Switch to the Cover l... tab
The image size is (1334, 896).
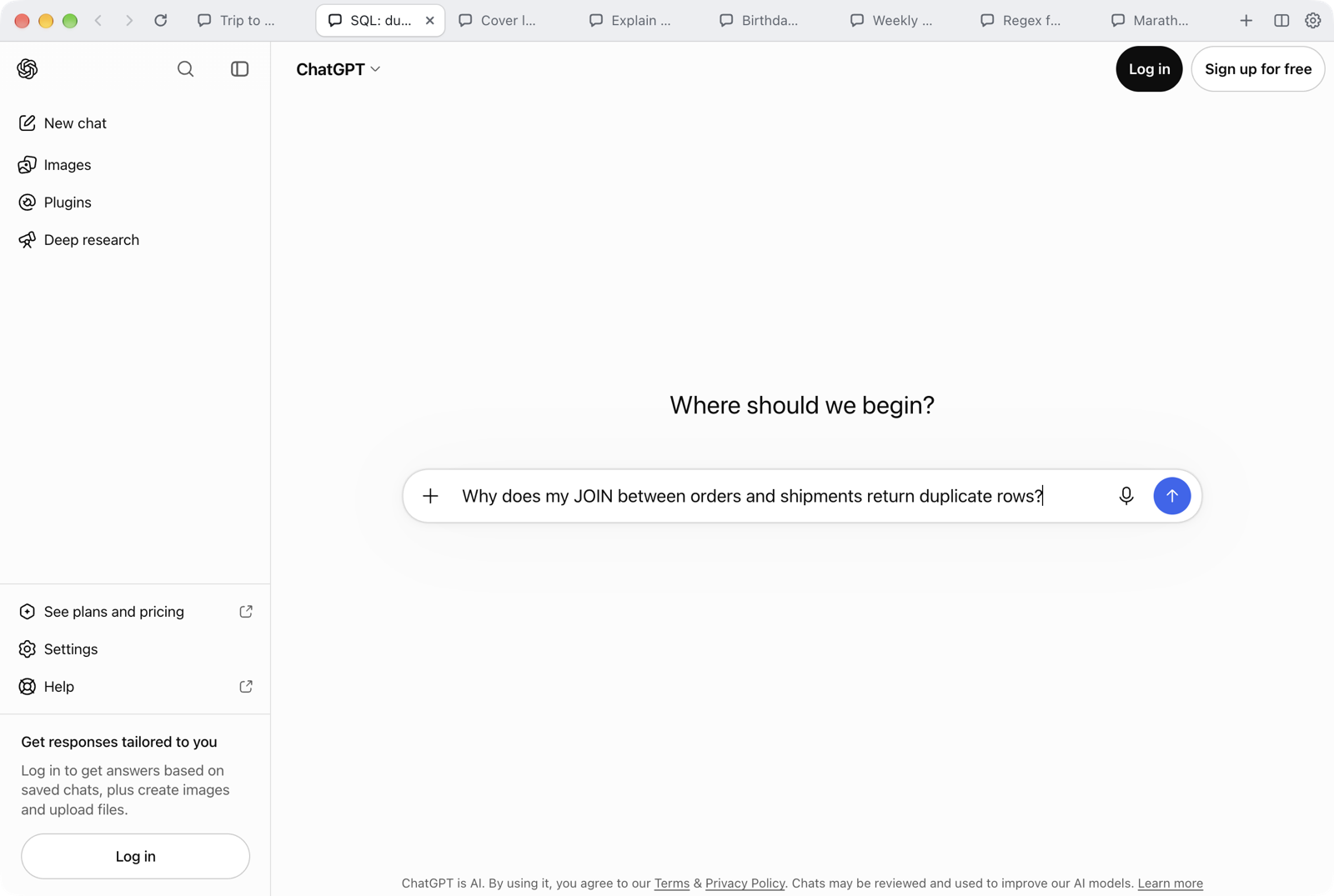(x=509, y=21)
